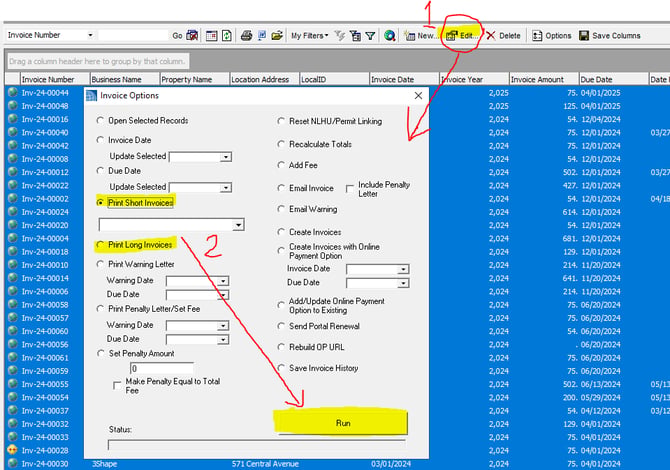The width and height of the screenshot is (670, 470).
Task: Expand the Print Short Invoices template dropdown
Action: click(238, 225)
